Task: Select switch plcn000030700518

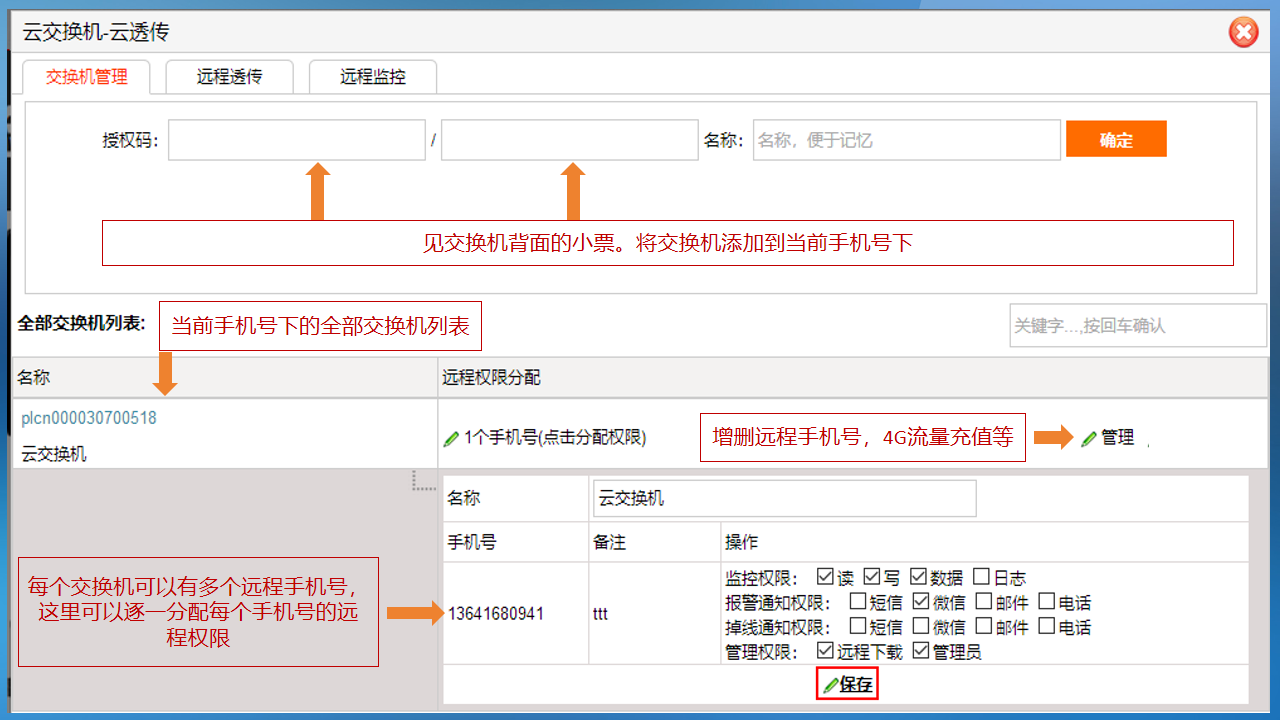Action: click(x=89, y=418)
